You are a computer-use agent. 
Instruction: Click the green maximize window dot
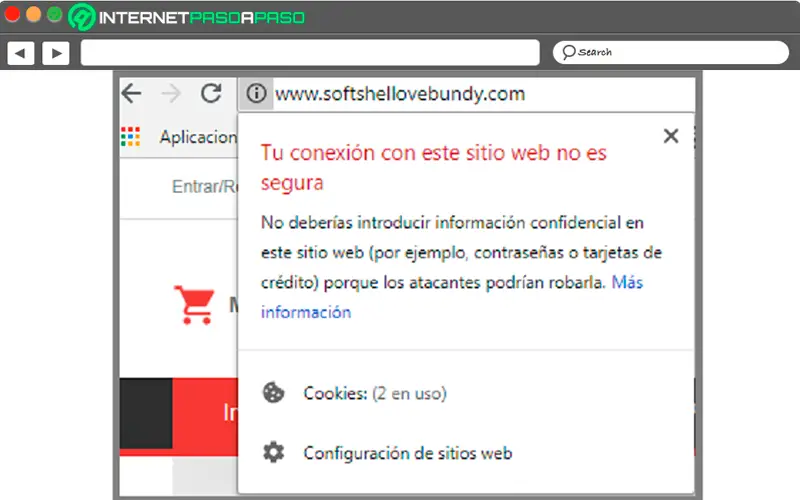tap(55, 14)
